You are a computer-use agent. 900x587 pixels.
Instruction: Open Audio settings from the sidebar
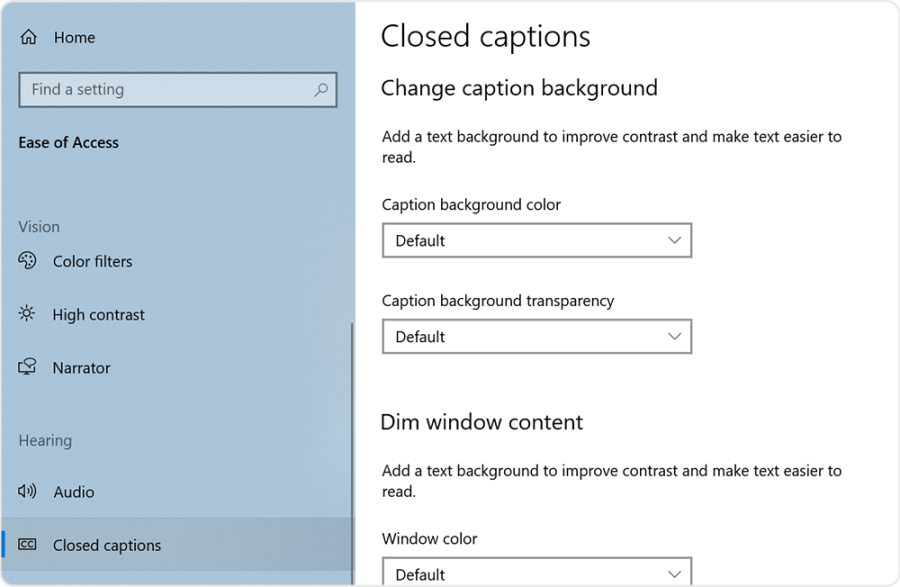74,491
